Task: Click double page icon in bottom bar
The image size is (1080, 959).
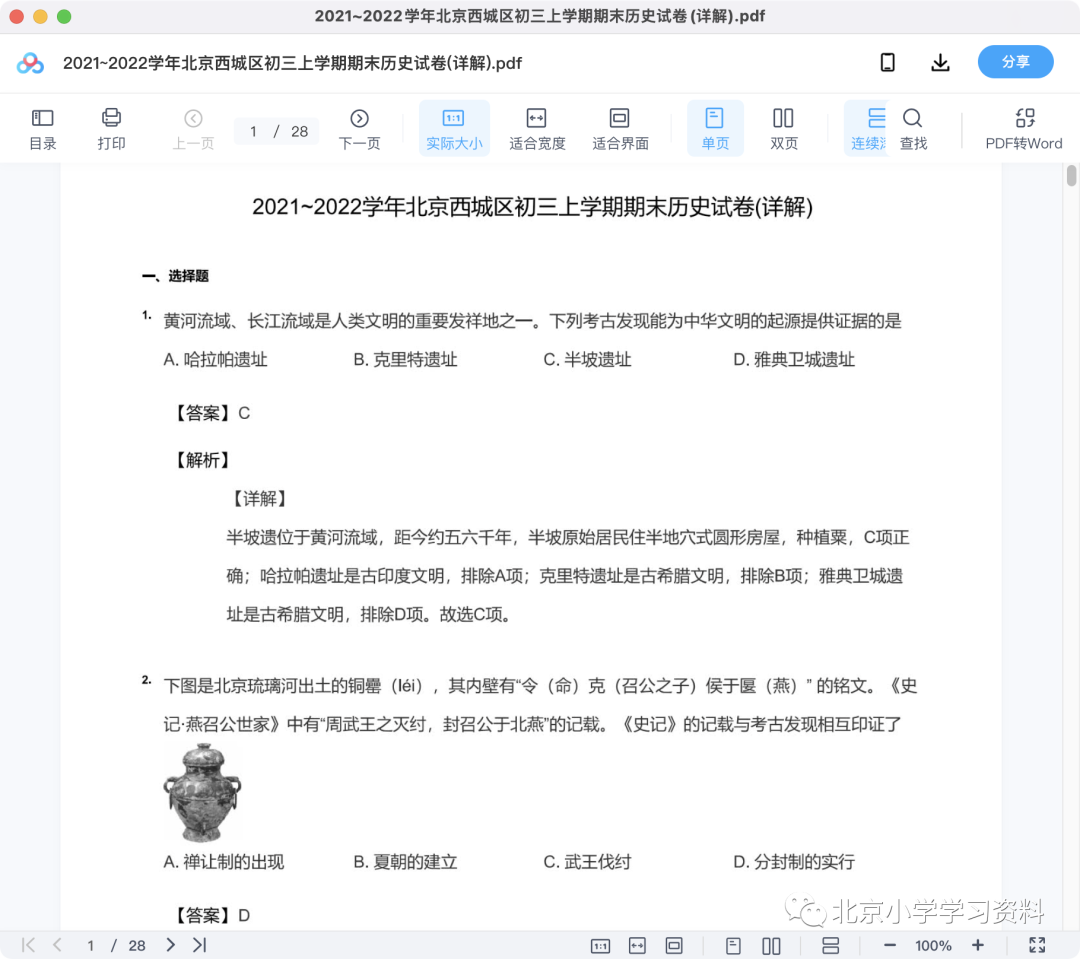Action: coord(771,946)
